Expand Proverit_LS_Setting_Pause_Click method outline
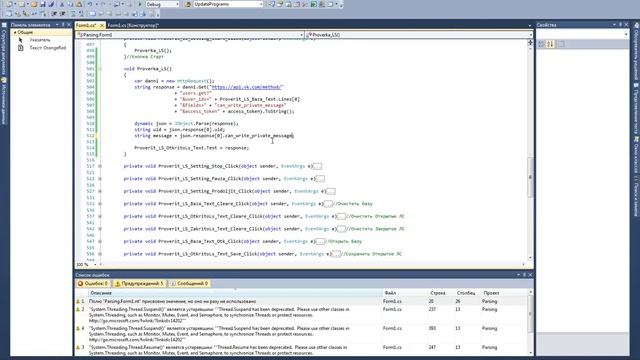 pyautogui.click(x=100, y=178)
